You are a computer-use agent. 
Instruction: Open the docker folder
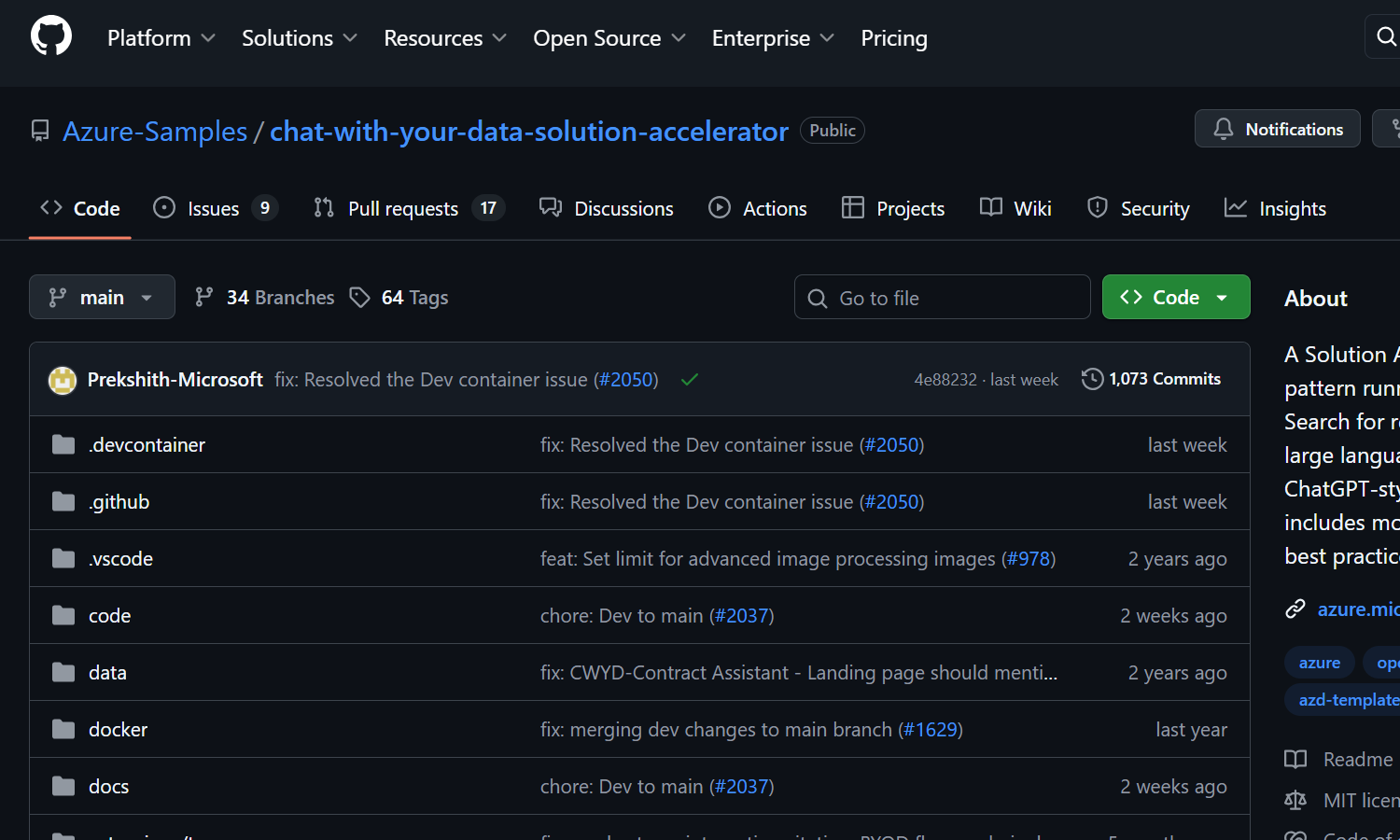[118, 730]
